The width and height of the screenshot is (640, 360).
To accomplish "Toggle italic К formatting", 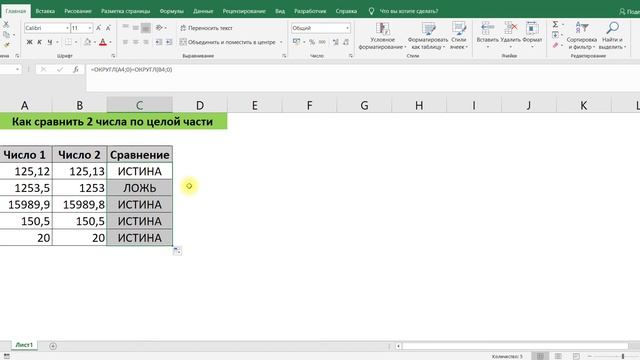I will (x=40, y=42).
